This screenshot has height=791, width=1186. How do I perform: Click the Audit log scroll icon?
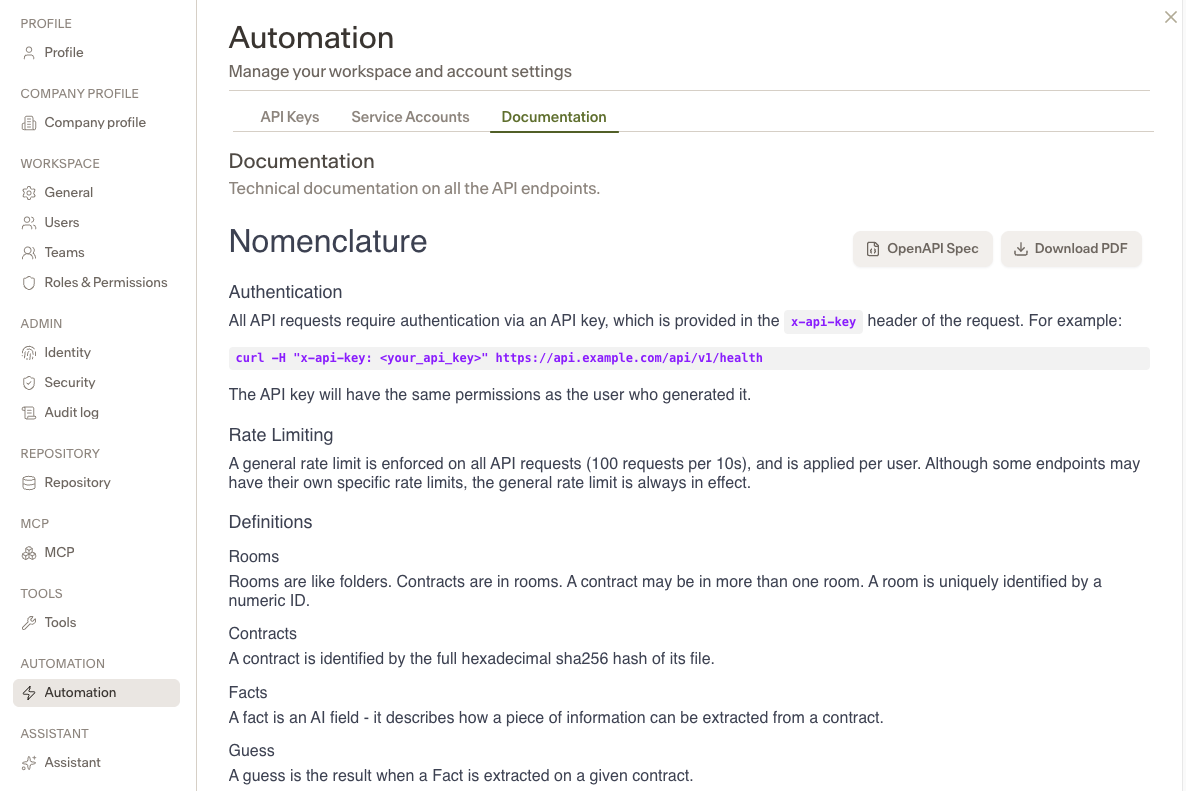[29, 413]
